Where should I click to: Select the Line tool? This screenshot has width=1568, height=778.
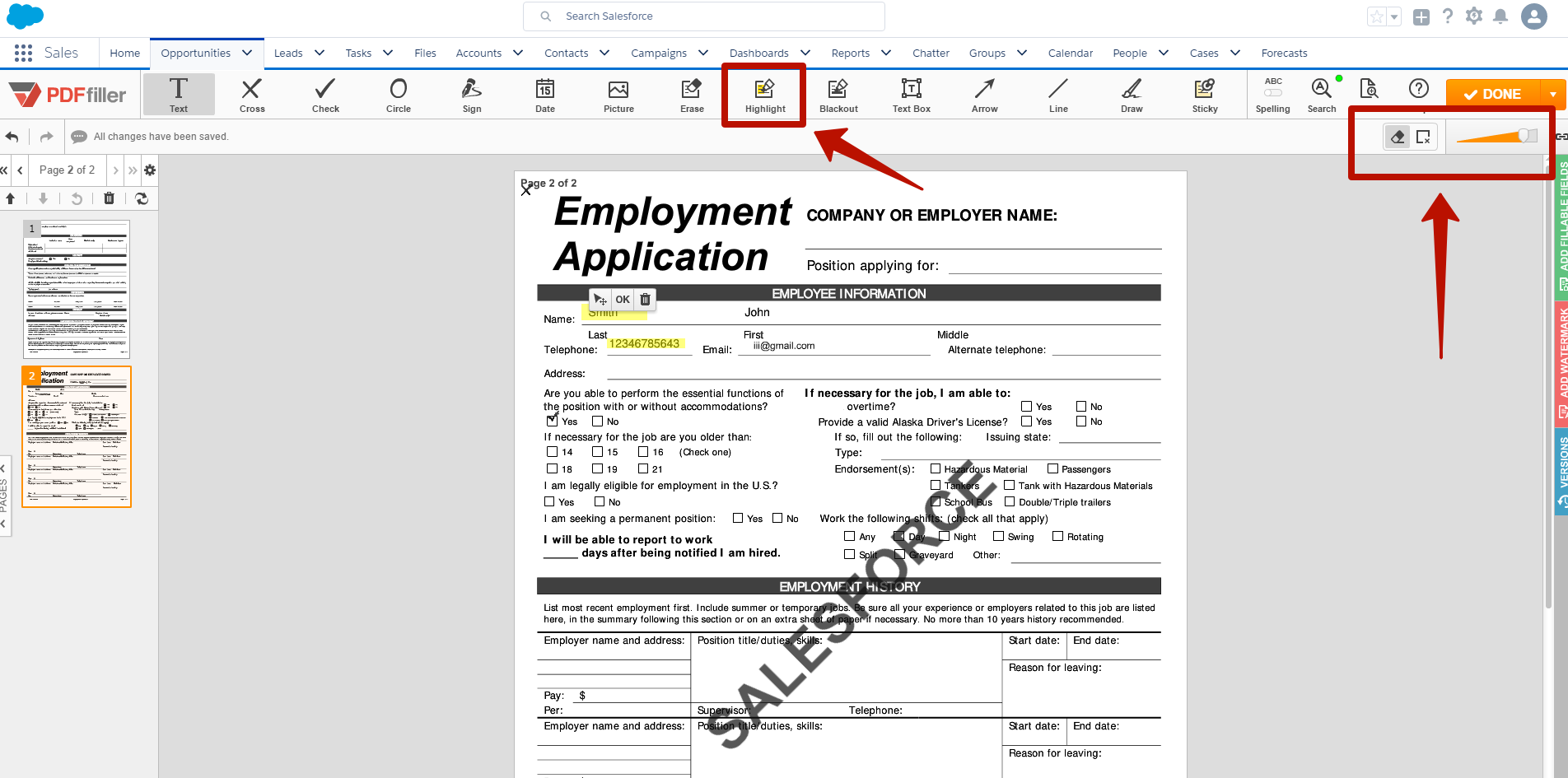coord(1058,94)
